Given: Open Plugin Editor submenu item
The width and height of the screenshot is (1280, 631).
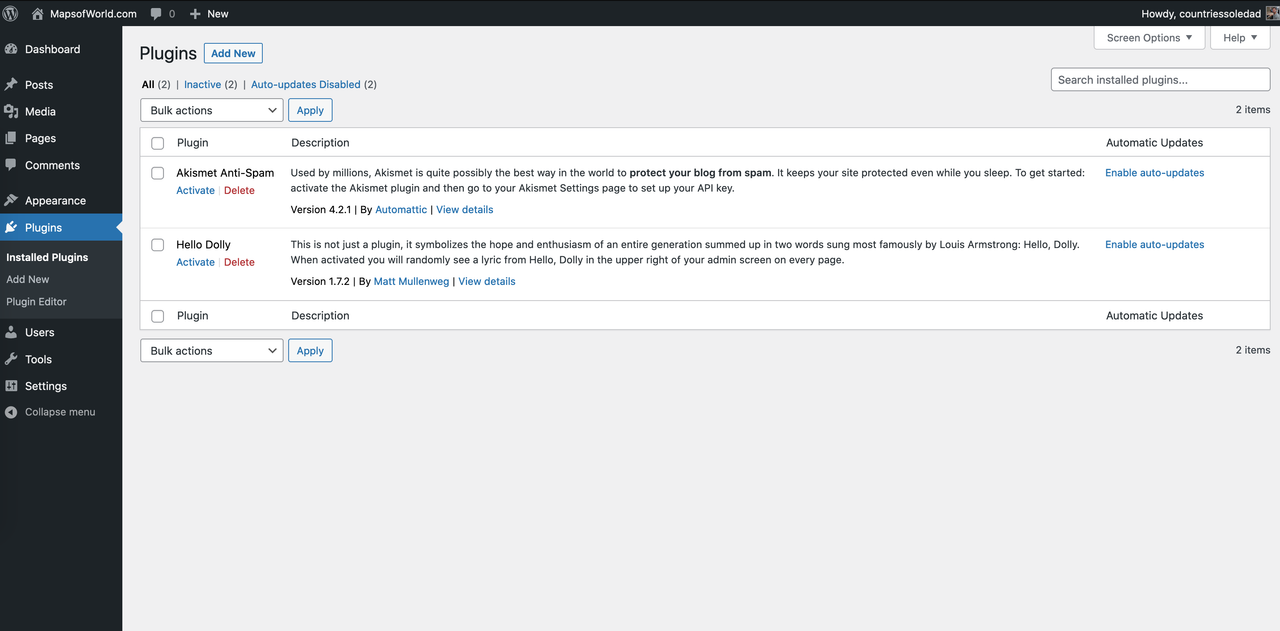Looking at the screenshot, I should tap(36, 301).
